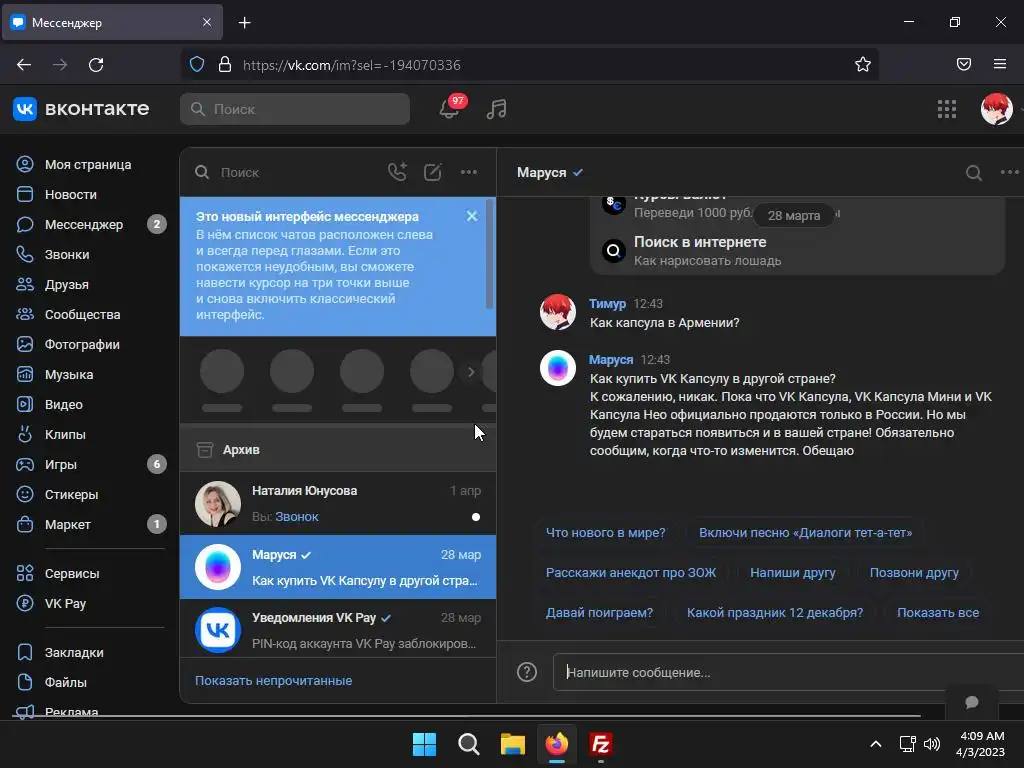Click the Закладки bookmark icon
Screen dimensions: 1024x768
[x=25, y=652]
